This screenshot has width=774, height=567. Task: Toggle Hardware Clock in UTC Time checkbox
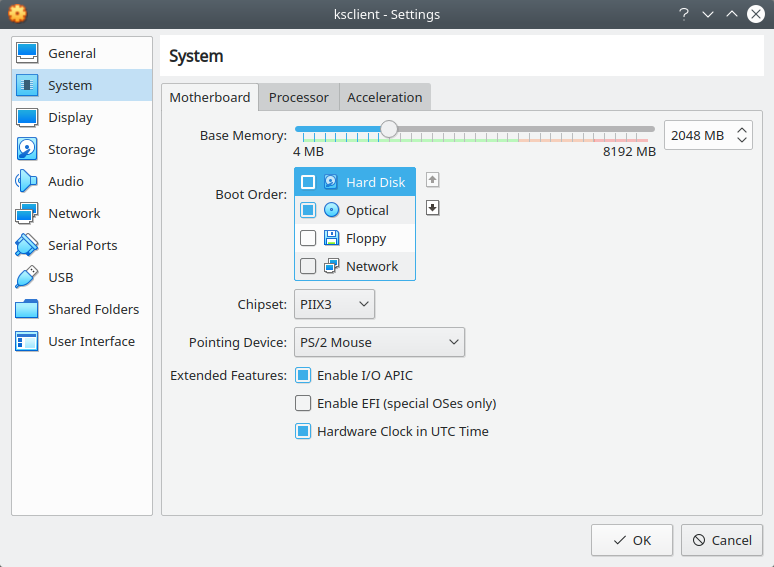(303, 431)
